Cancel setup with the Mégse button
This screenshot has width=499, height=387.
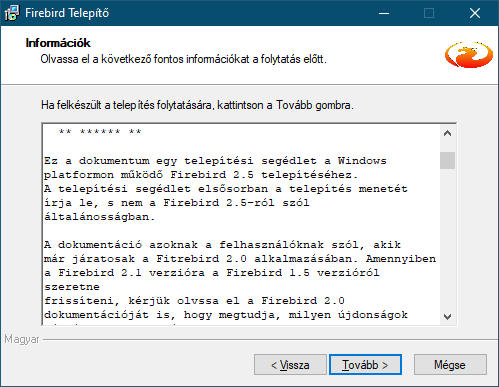click(x=450, y=365)
